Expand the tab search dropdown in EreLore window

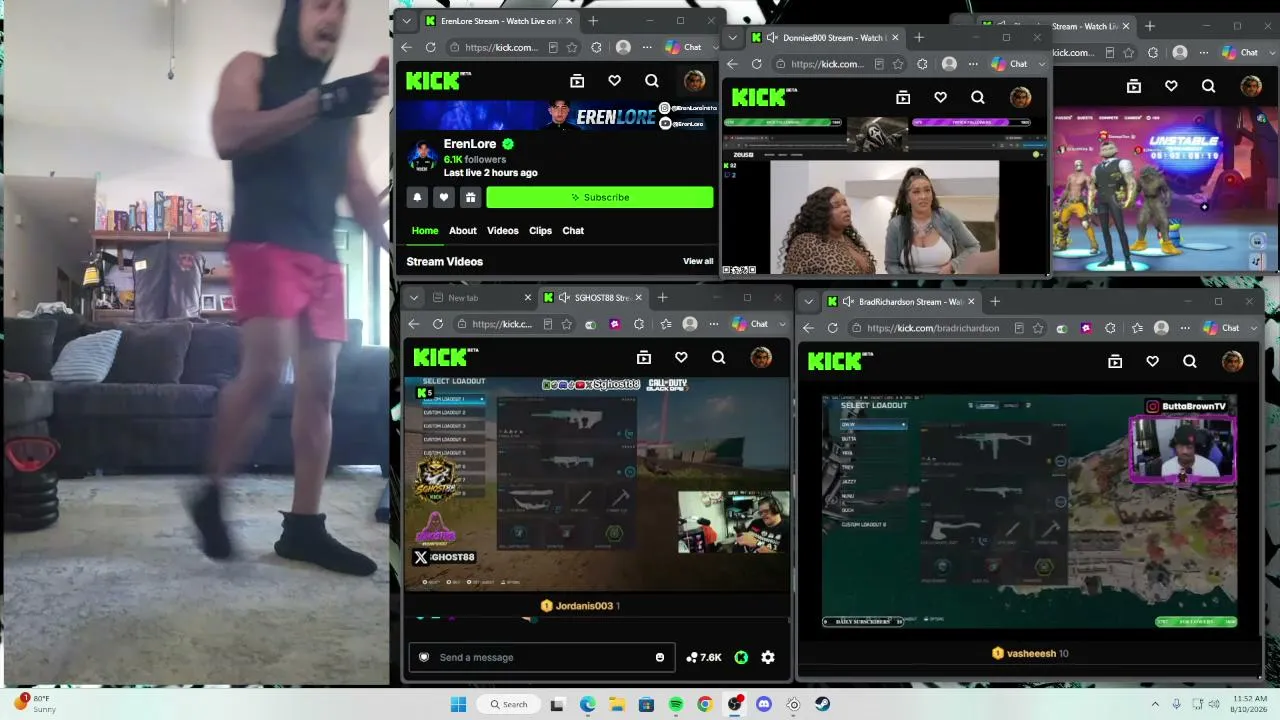[x=406, y=21]
